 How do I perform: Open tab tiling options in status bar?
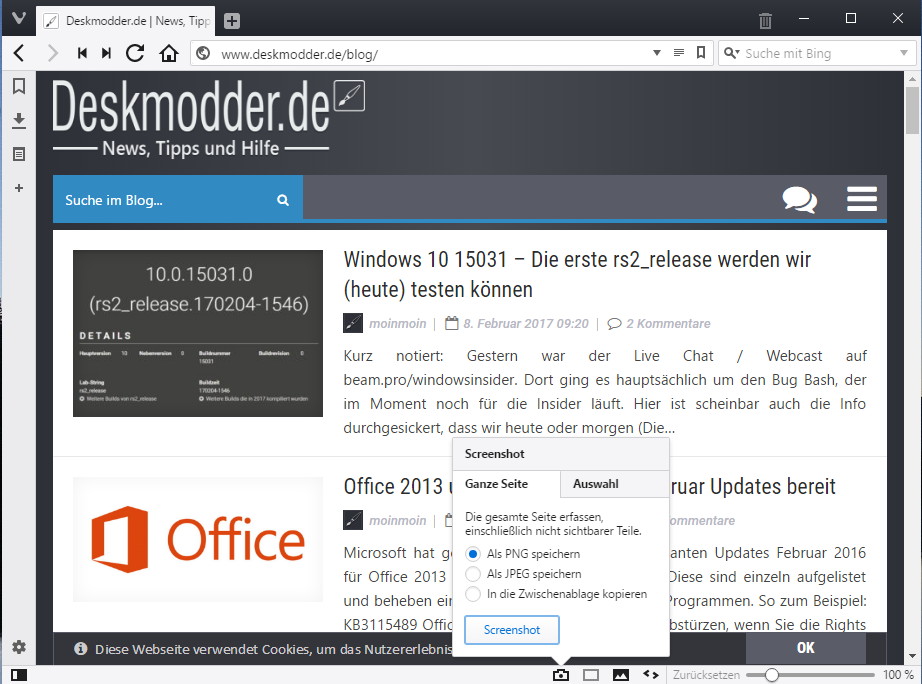click(x=591, y=675)
